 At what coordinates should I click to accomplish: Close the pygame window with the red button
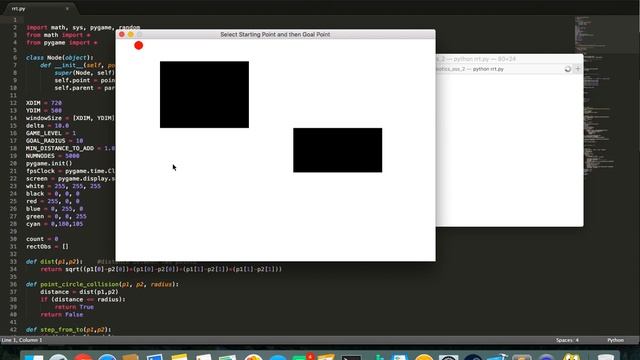tap(122, 35)
